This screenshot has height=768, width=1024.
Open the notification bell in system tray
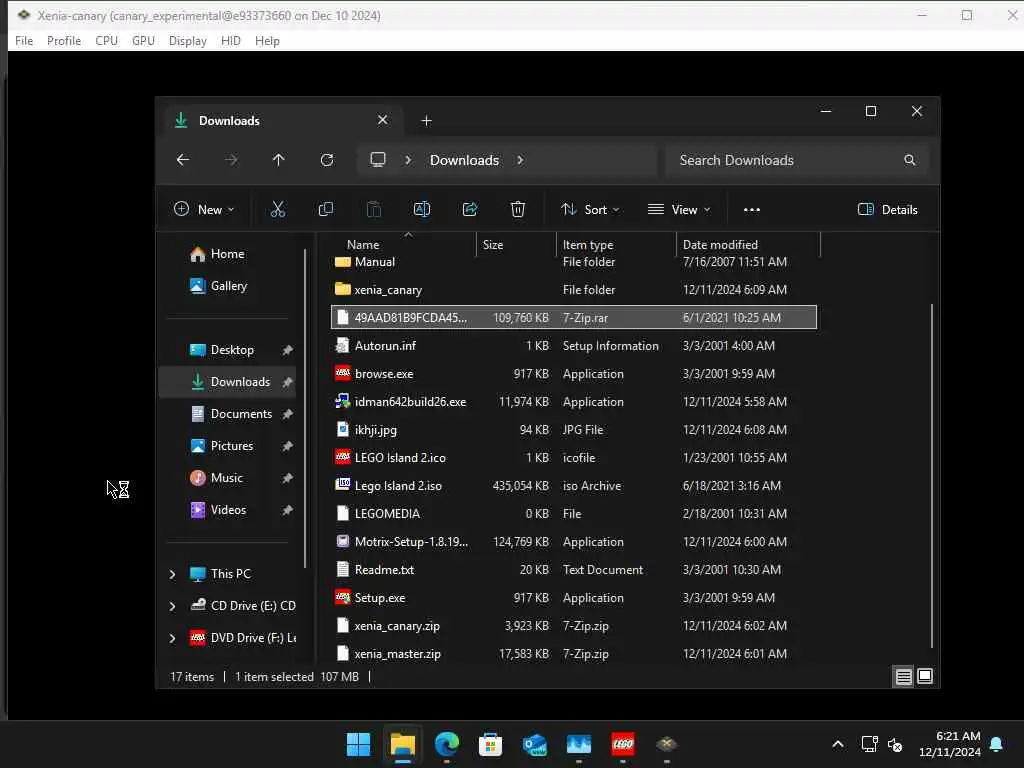(997, 744)
